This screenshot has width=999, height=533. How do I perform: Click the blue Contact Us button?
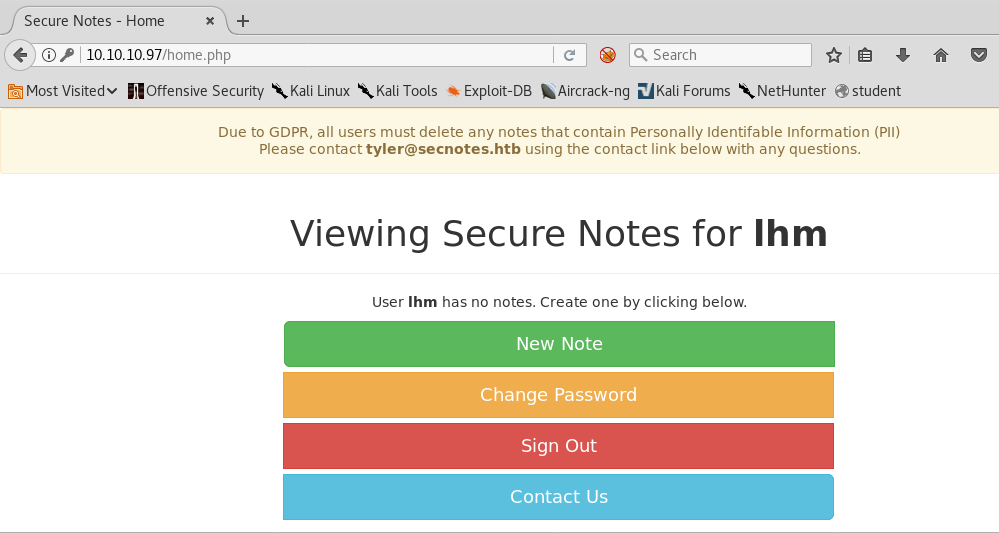point(558,497)
